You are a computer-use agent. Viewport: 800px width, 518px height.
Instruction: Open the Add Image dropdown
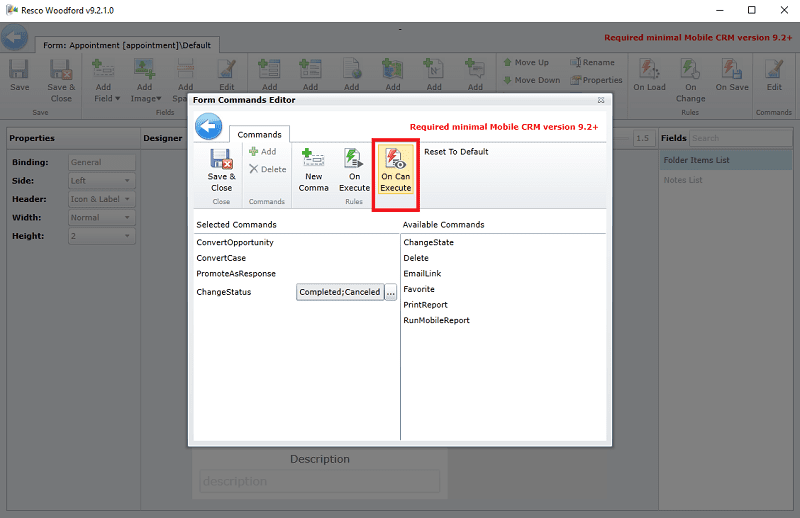tap(145, 81)
